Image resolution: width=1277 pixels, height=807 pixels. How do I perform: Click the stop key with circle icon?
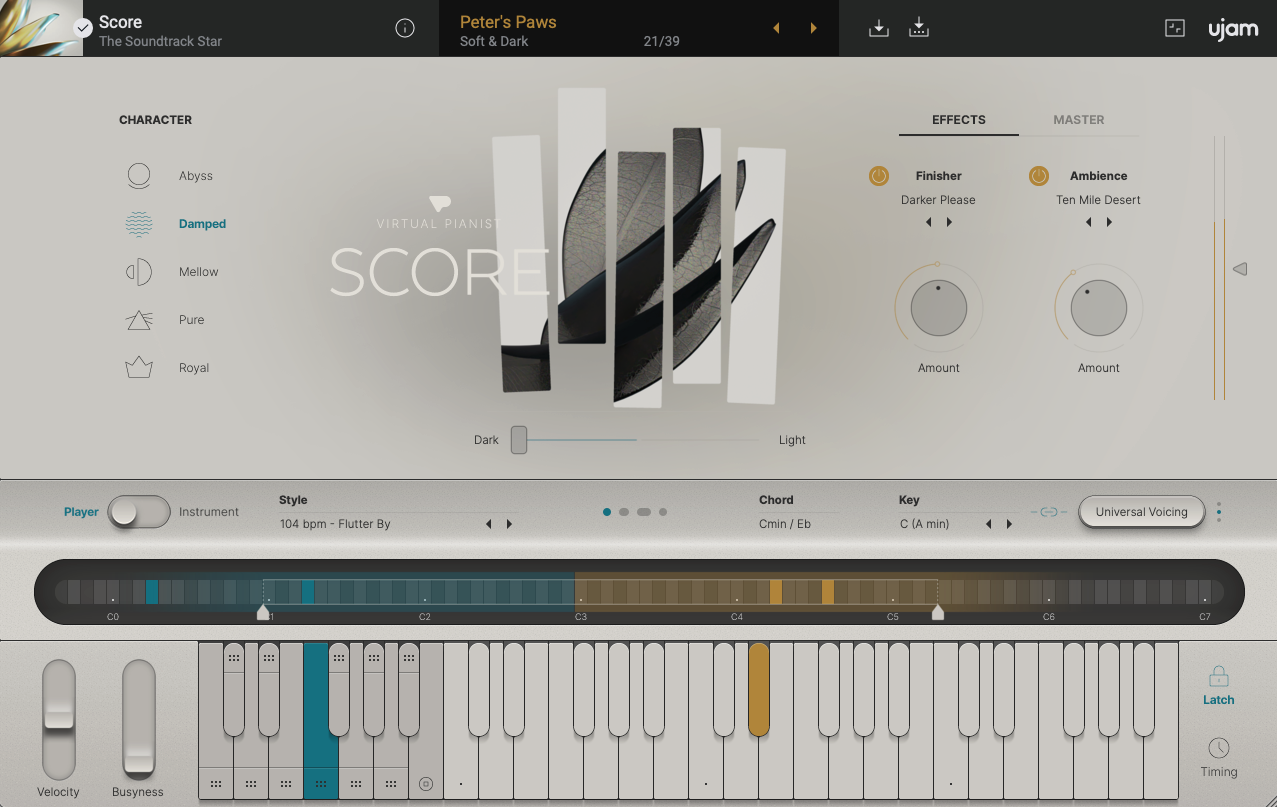click(x=426, y=784)
